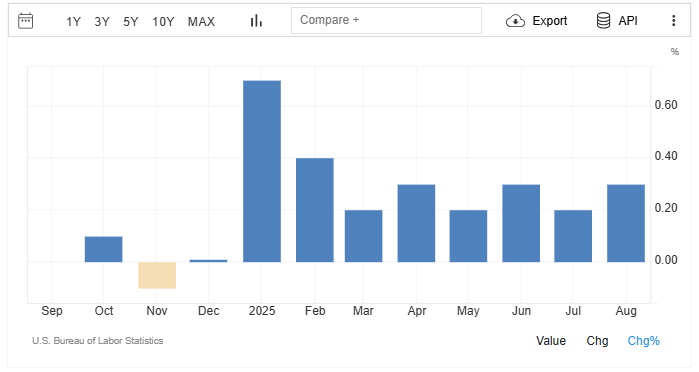Click the 0.60 axis label
This screenshot has width=699, height=372.
[666, 105]
